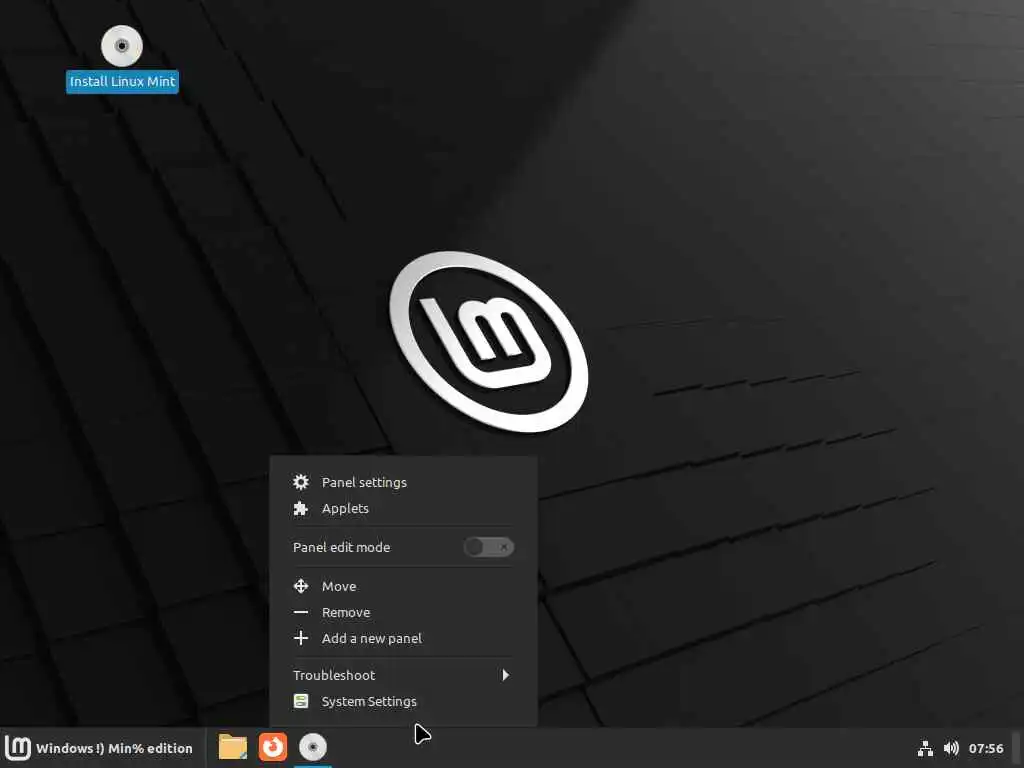Screen dimensions: 1024x768
Task: Click the installer disc icon in taskbar
Action: [x=313, y=747]
